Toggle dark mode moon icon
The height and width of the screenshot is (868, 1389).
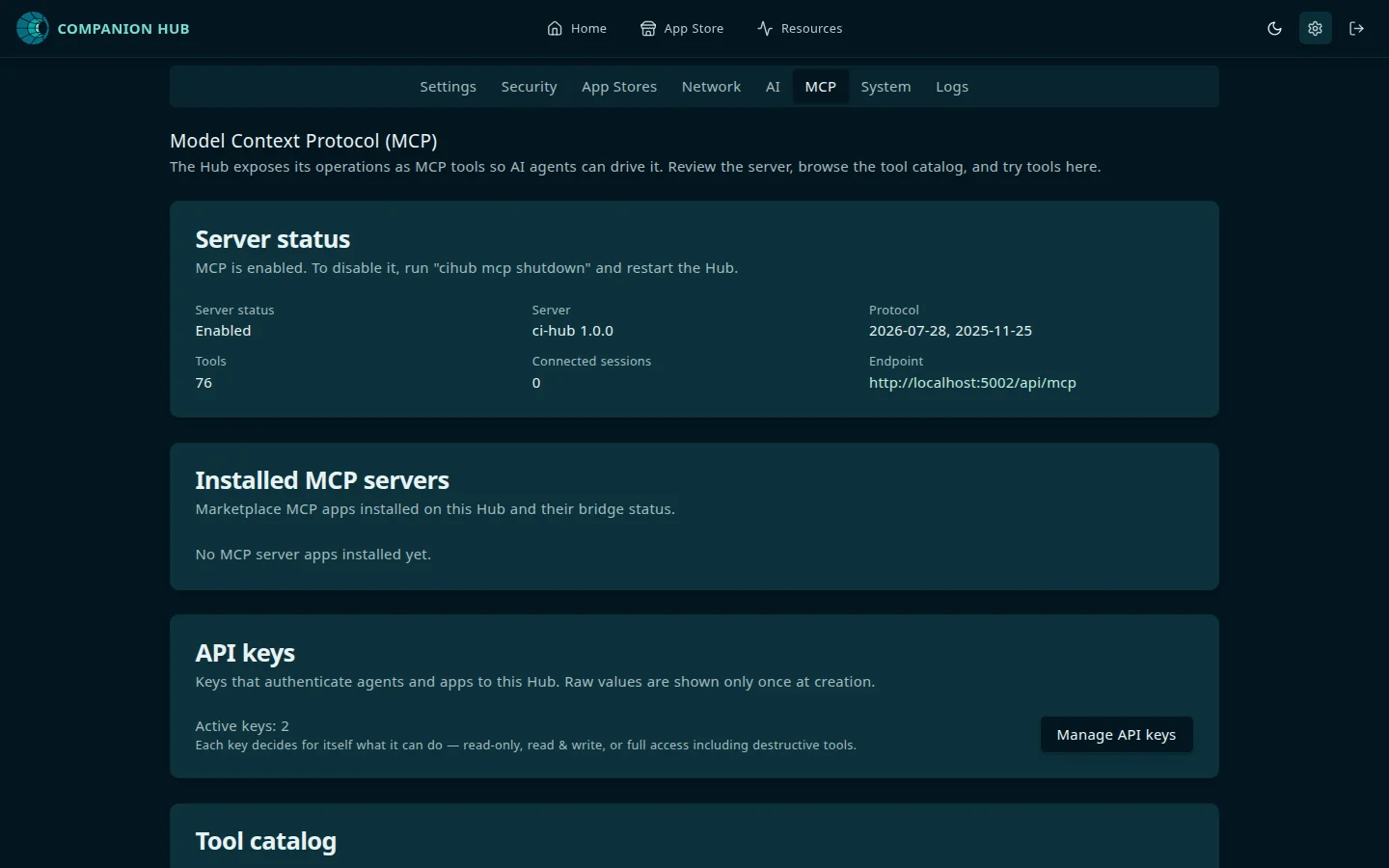click(1274, 28)
